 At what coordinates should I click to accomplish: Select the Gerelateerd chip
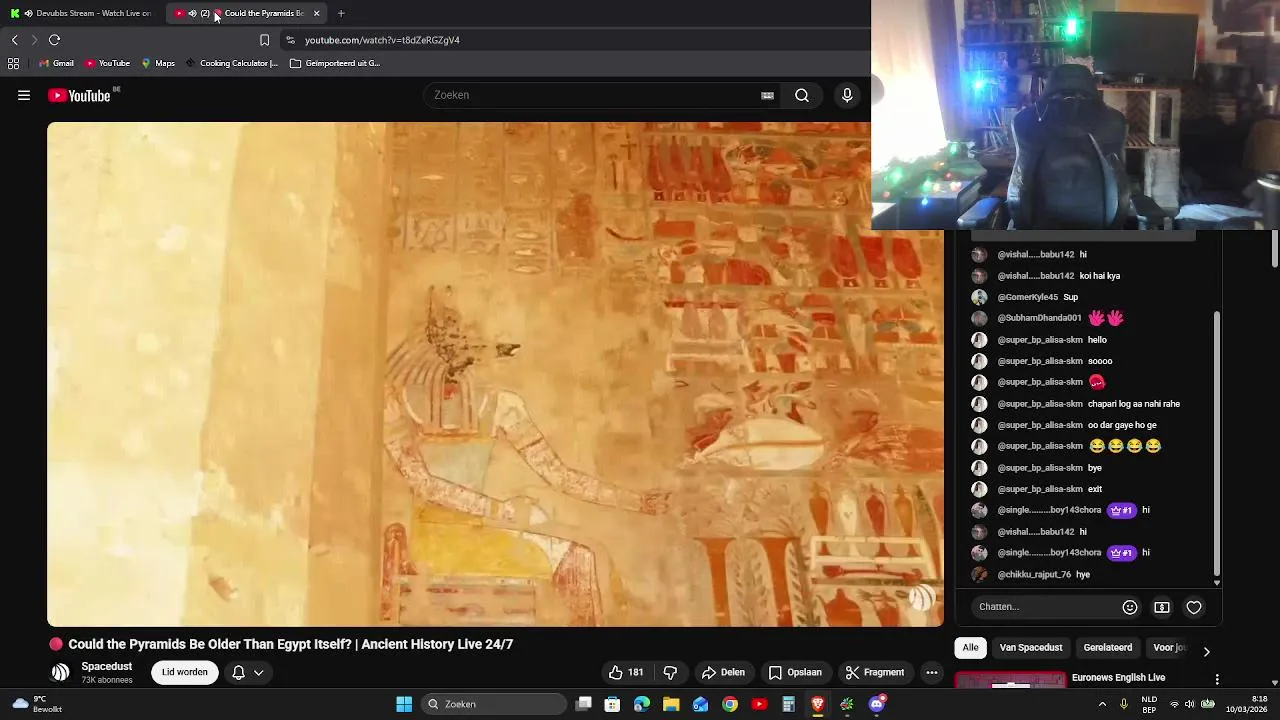1108,647
